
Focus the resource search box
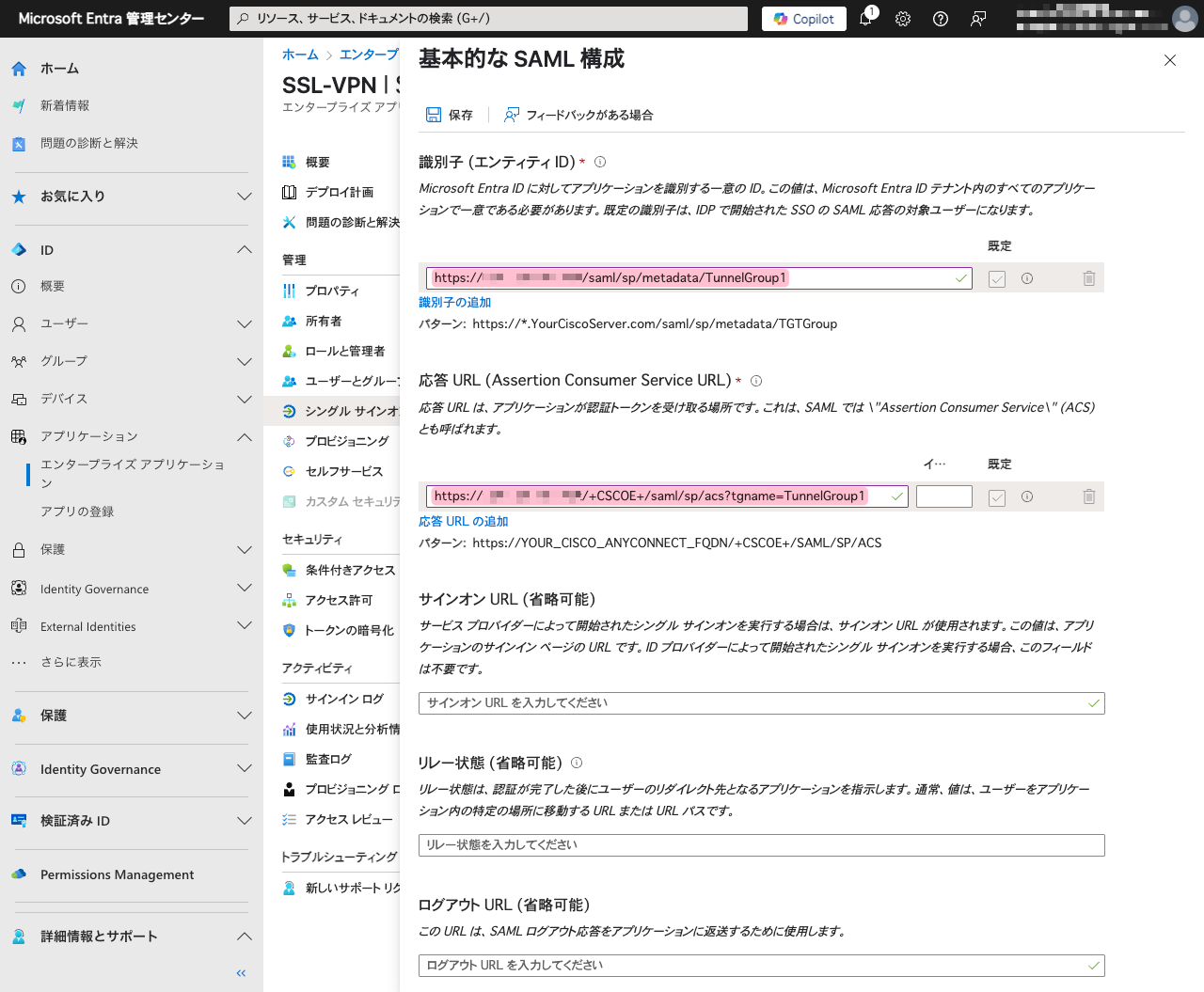tap(489, 19)
